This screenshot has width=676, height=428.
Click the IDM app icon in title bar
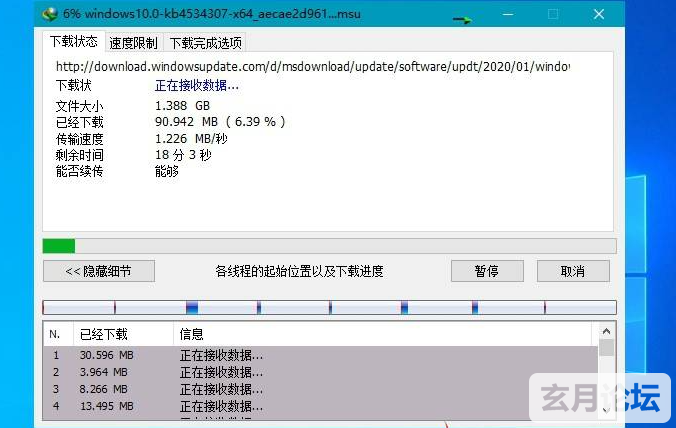(x=50, y=14)
